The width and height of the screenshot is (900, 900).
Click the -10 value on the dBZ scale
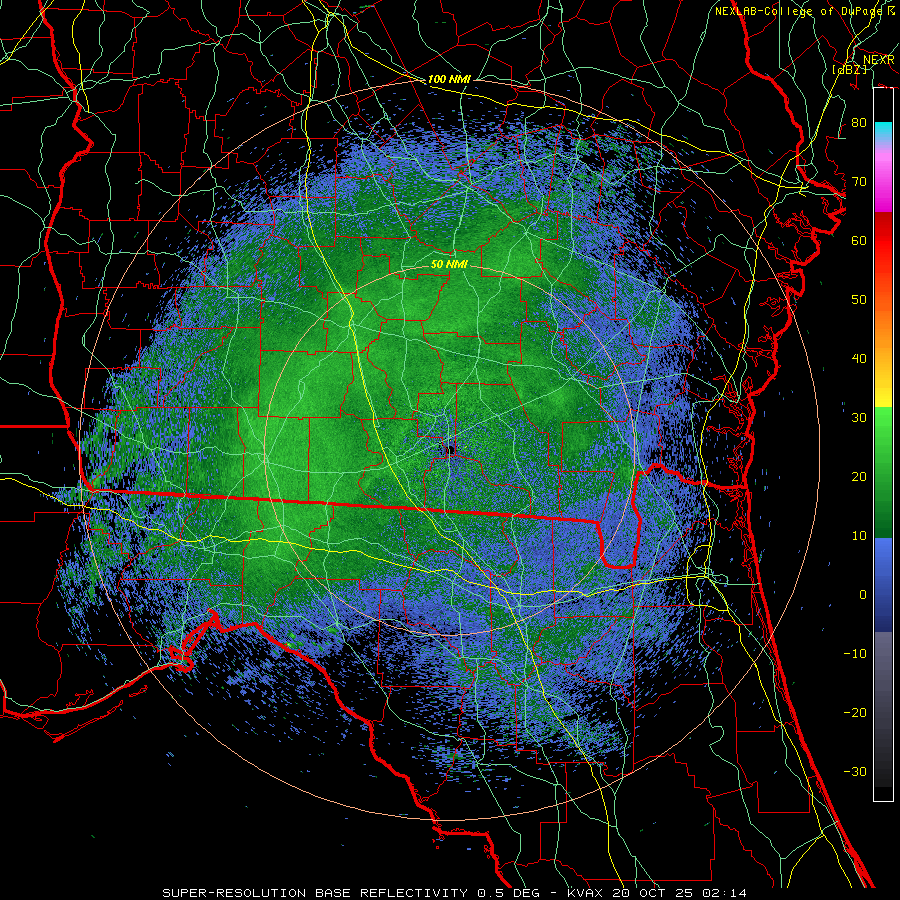(855, 654)
